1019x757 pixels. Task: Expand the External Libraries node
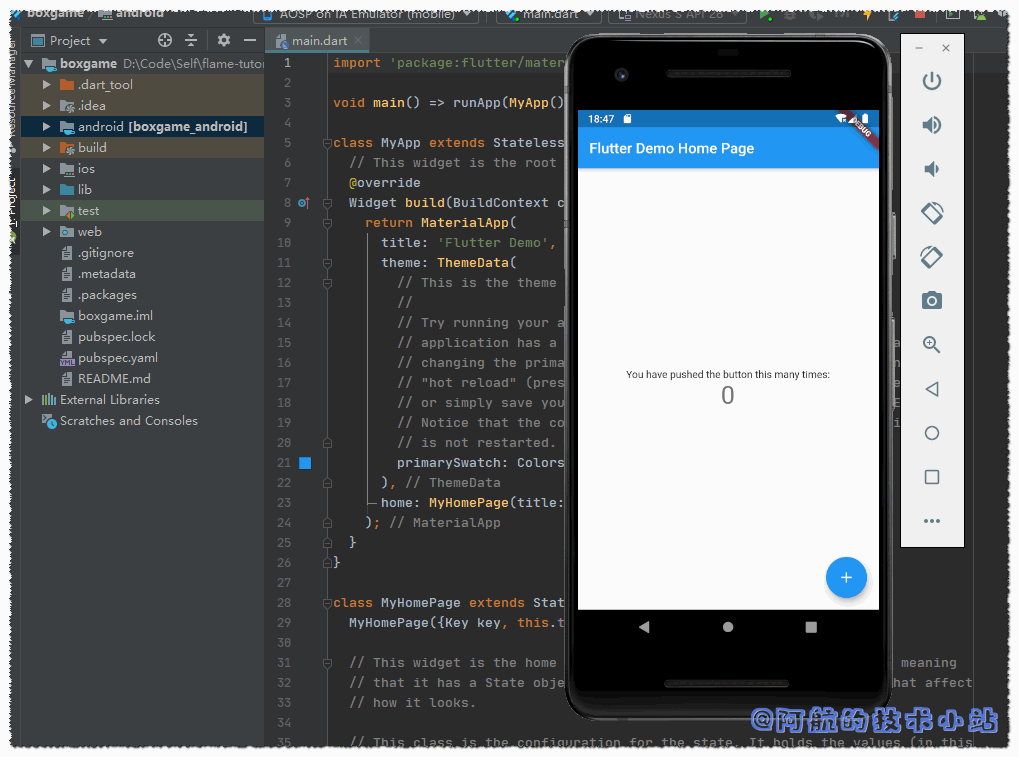click(x=29, y=400)
